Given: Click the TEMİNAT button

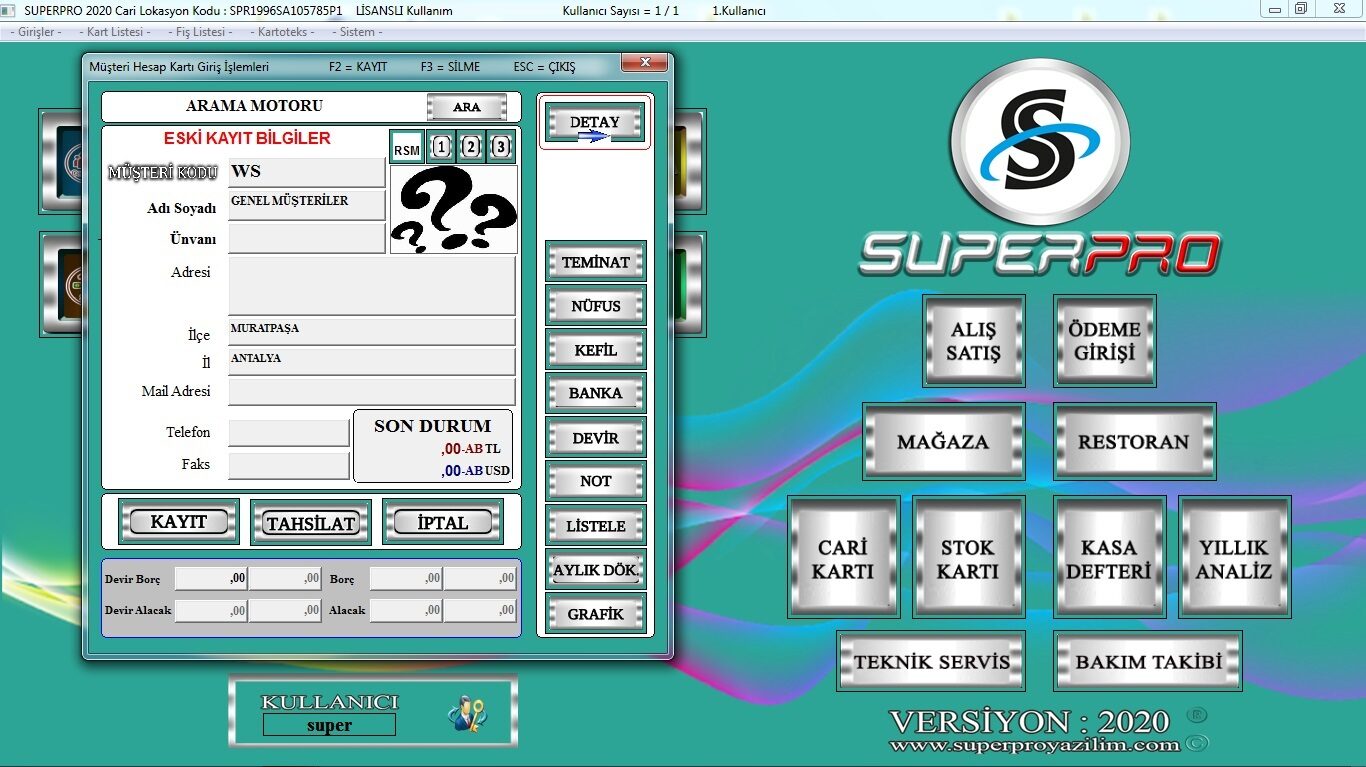Looking at the screenshot, I should point(595,262).
